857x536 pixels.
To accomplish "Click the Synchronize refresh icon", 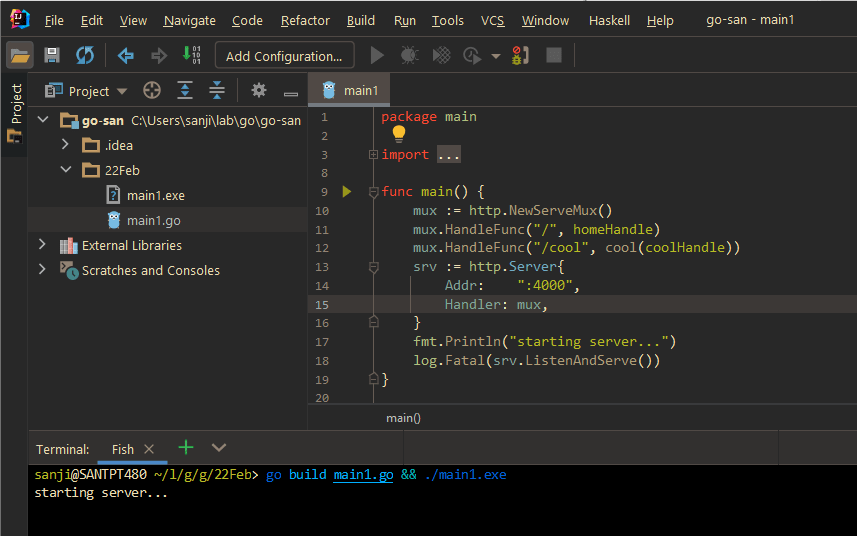I will [x=85, y=56].
